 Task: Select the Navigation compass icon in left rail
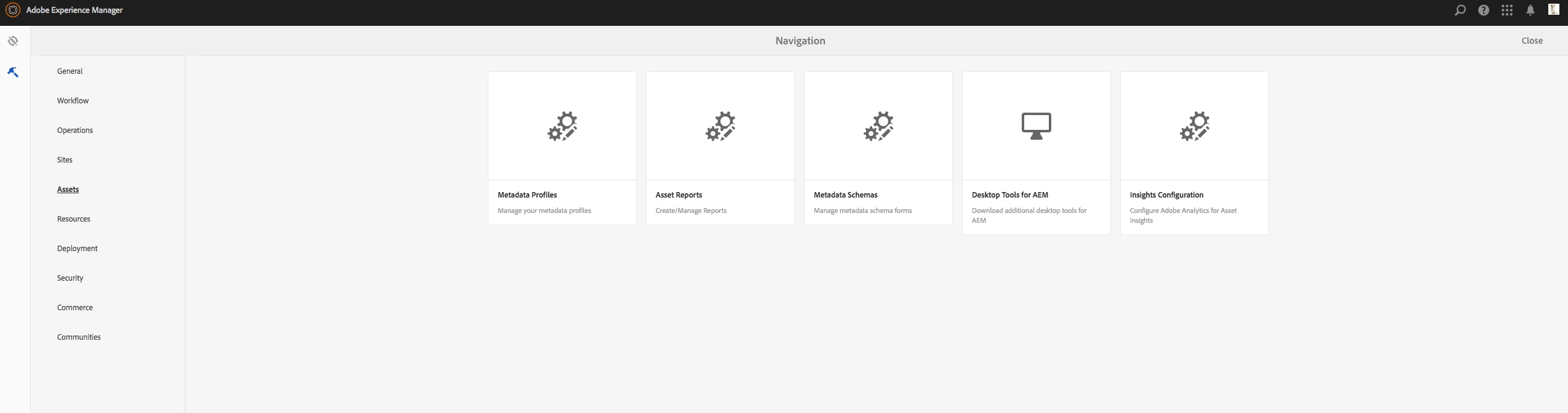13,41
